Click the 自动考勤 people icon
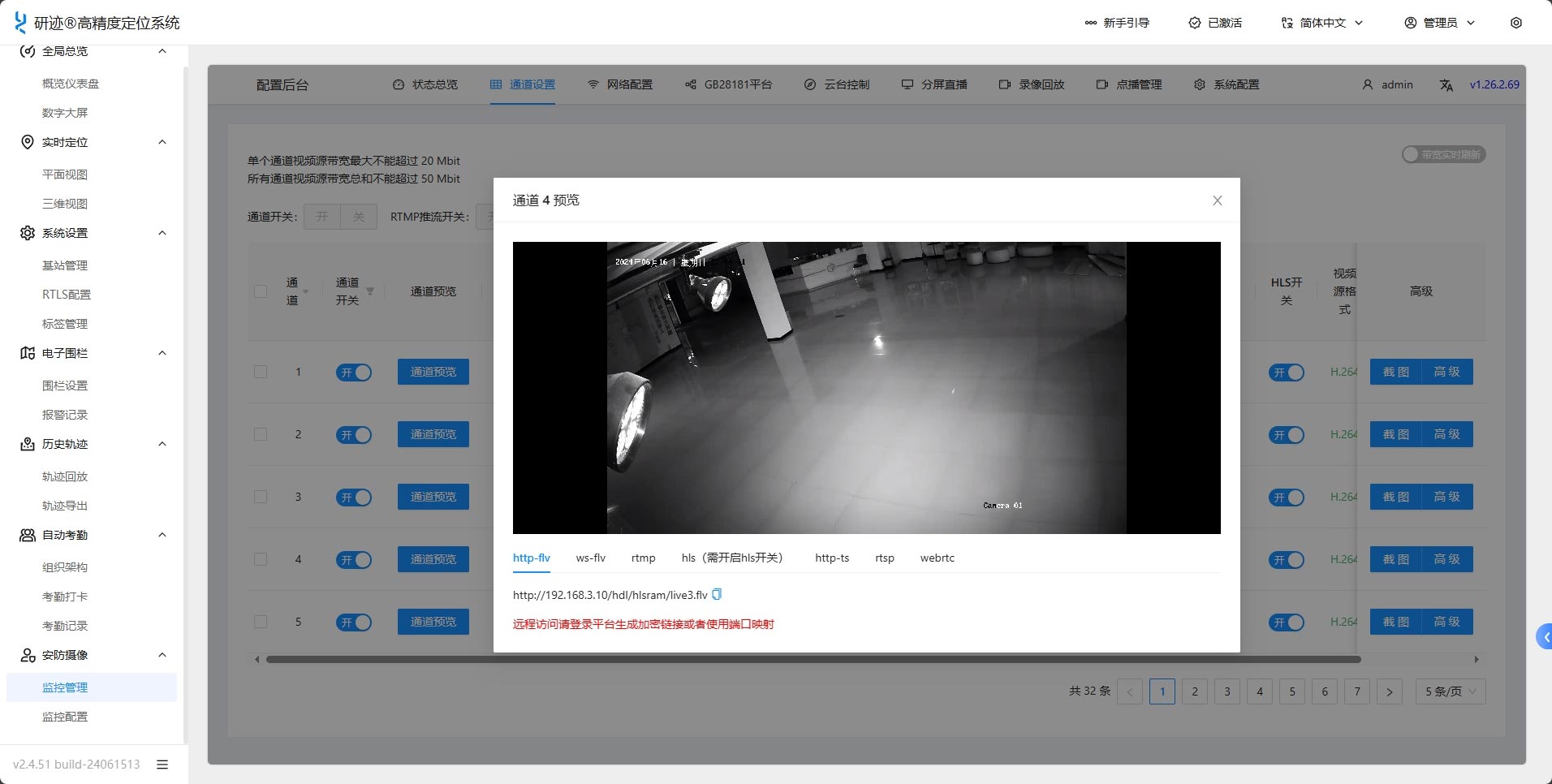Viewport: 1552px width, 784px height. (x=27, y=535)
